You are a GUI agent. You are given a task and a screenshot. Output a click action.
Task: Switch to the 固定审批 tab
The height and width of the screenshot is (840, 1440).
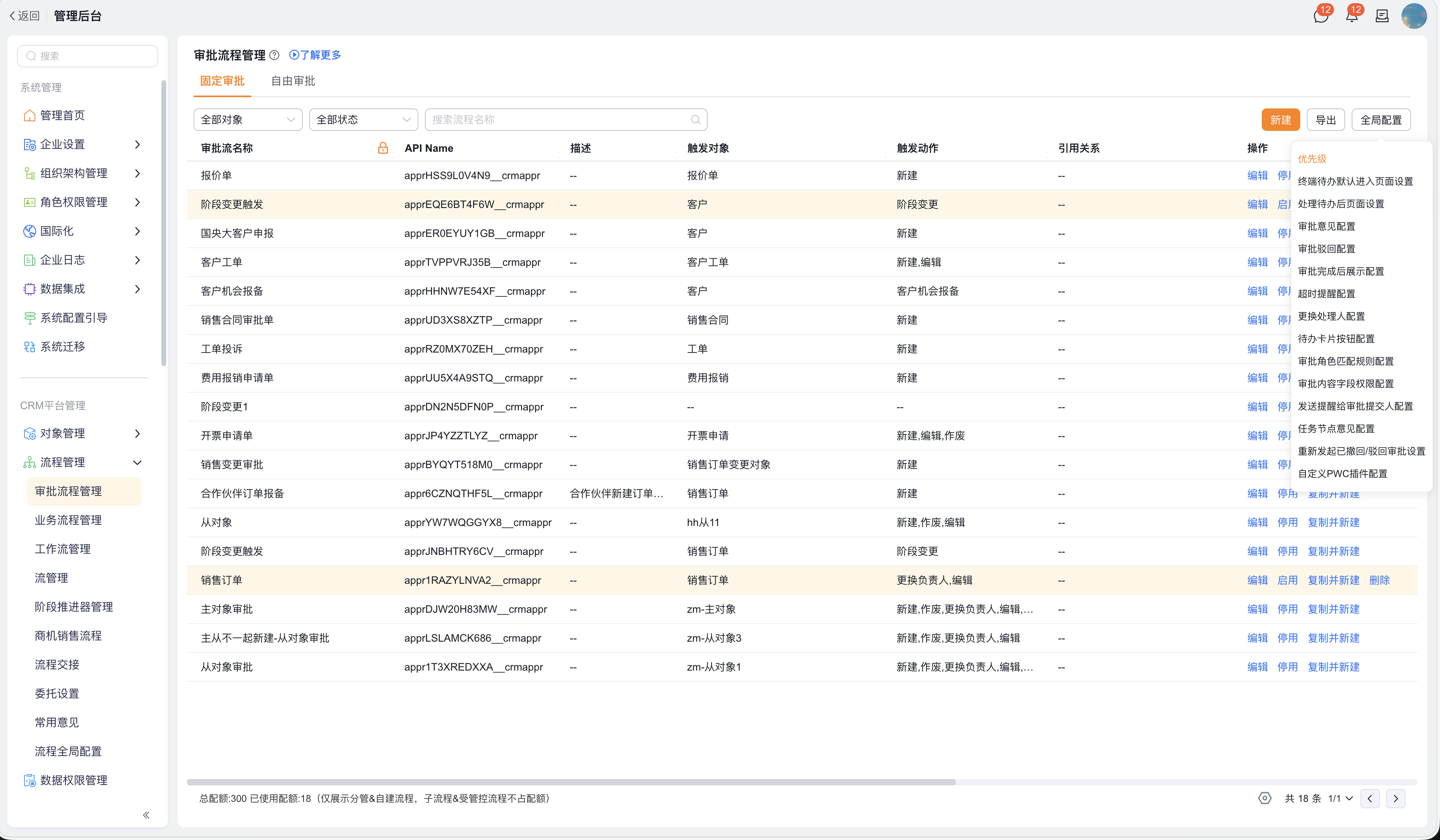222,81
